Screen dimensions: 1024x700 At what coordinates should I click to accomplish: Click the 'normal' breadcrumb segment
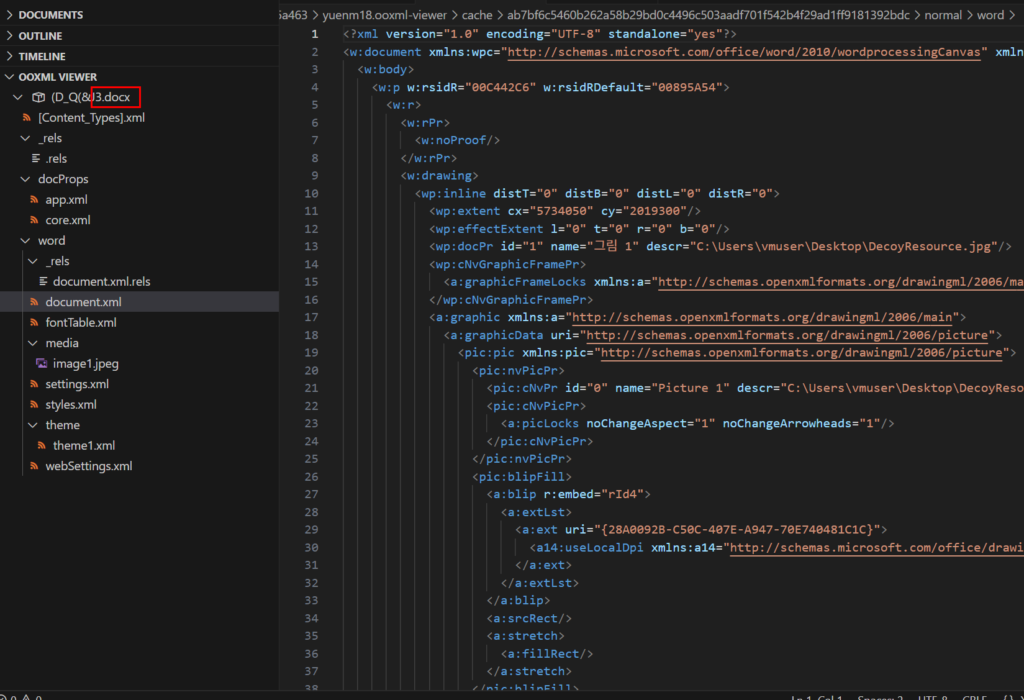pyautogui.click(x=944, y=15)
